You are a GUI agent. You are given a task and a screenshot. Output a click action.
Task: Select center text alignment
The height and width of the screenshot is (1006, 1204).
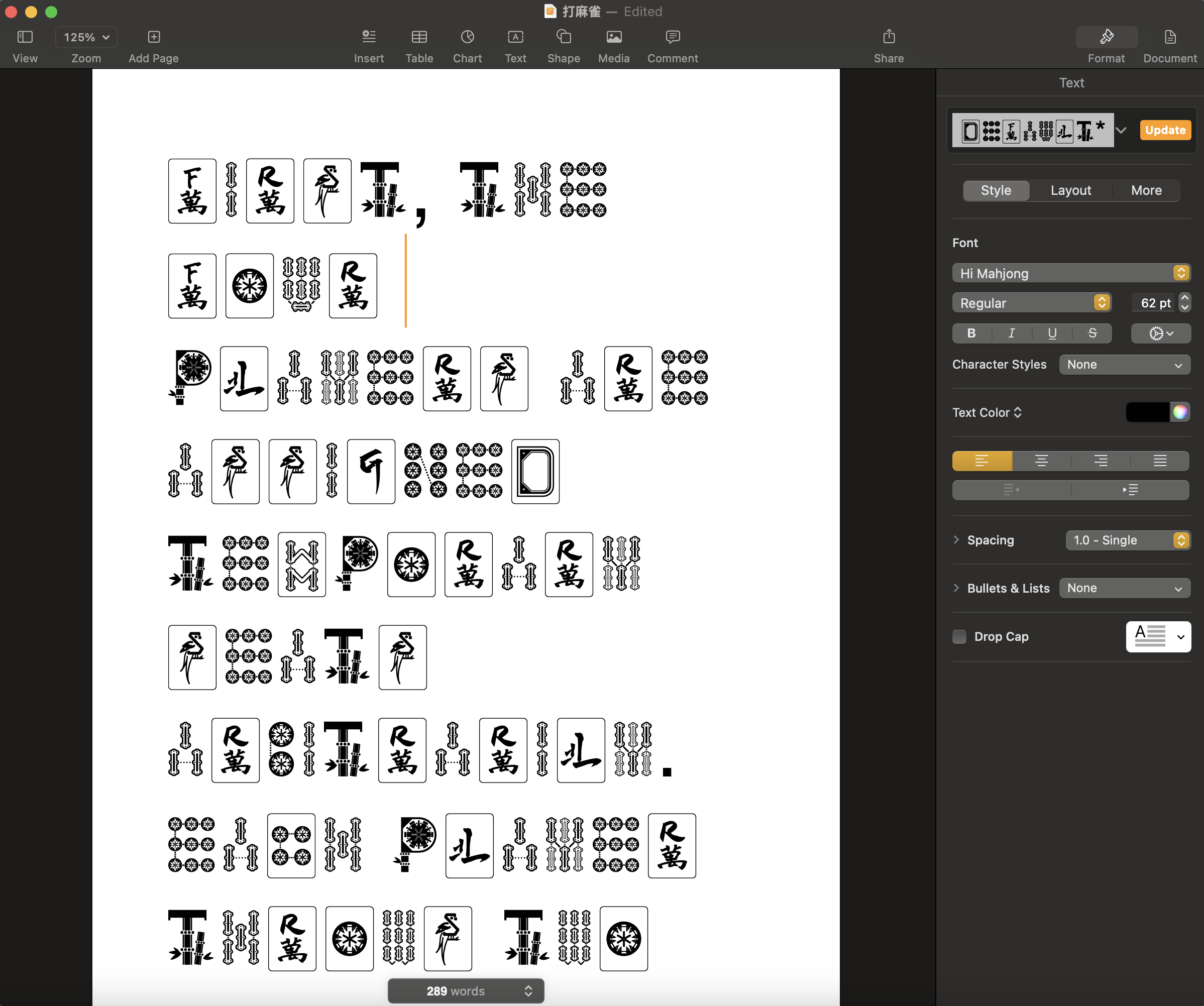pos(1041,461)
